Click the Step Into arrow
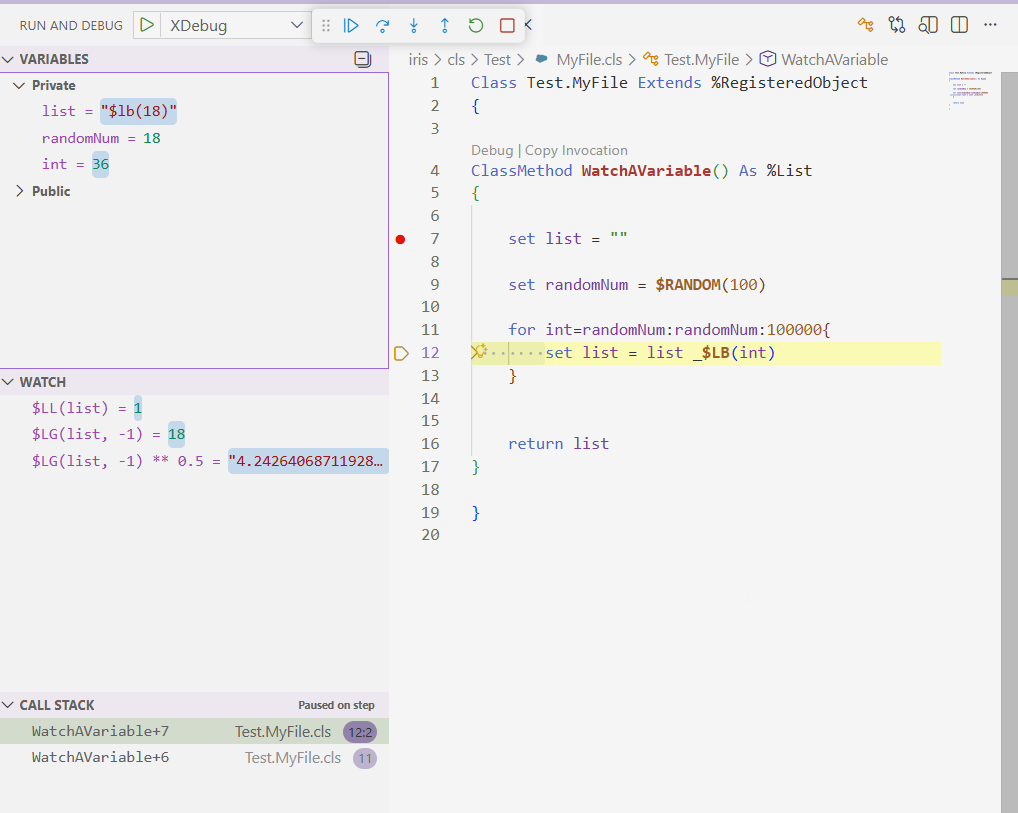The height and width of the screenshot is (813, 1018). pyautogui.click(x=413, y=26)
